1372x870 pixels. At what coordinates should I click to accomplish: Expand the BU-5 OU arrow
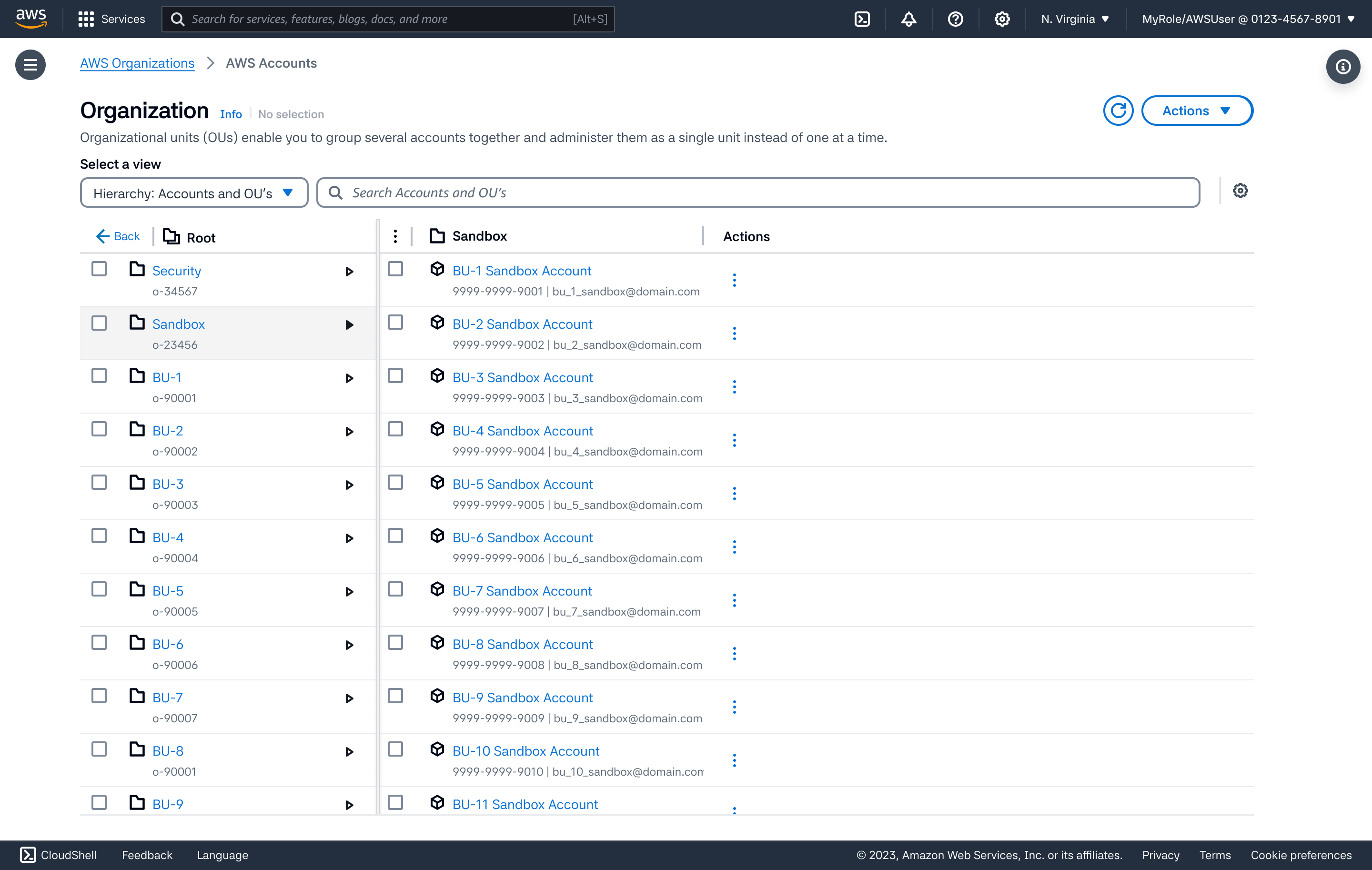tap(349, 592)
